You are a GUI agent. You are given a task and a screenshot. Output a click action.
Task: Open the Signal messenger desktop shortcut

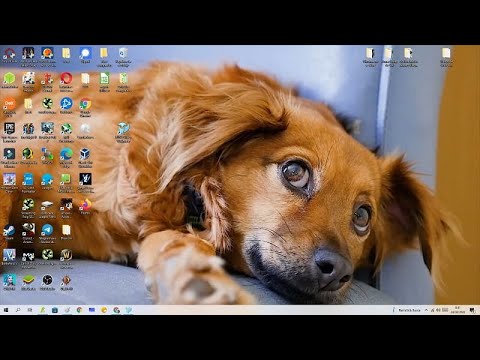pos(85,53)
